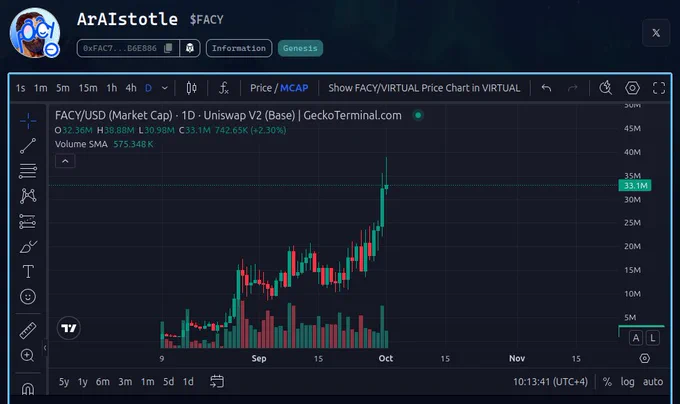Open the fx indicators menu
Screen dimensions: 680x404
(x=224, y=88)
